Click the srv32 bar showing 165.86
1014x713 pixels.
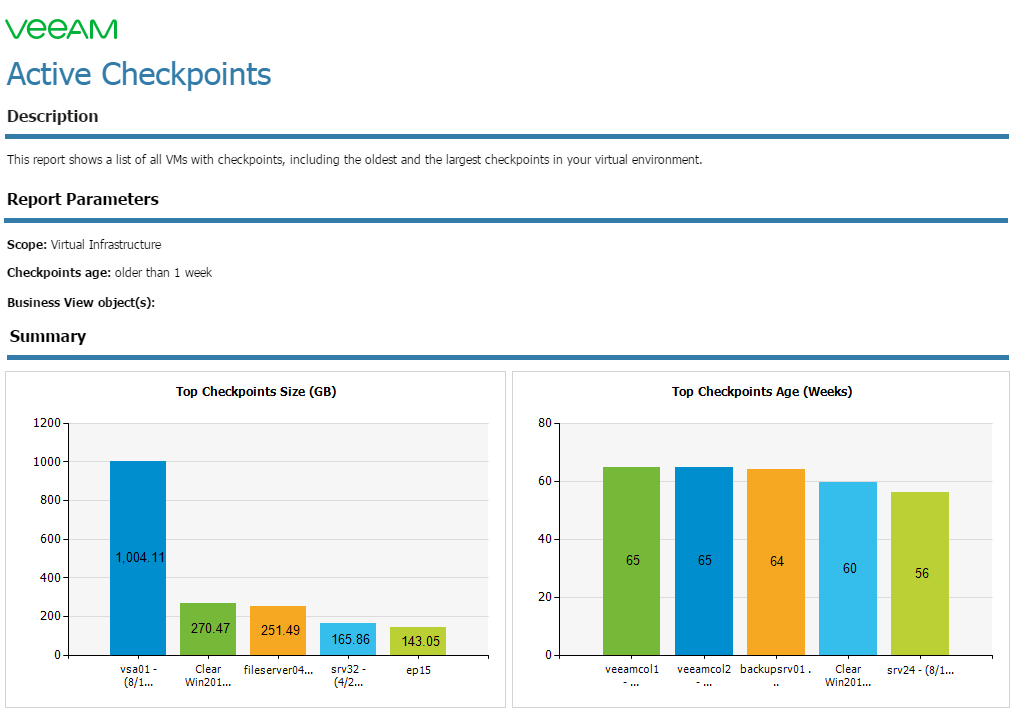(x=348, y=639)
